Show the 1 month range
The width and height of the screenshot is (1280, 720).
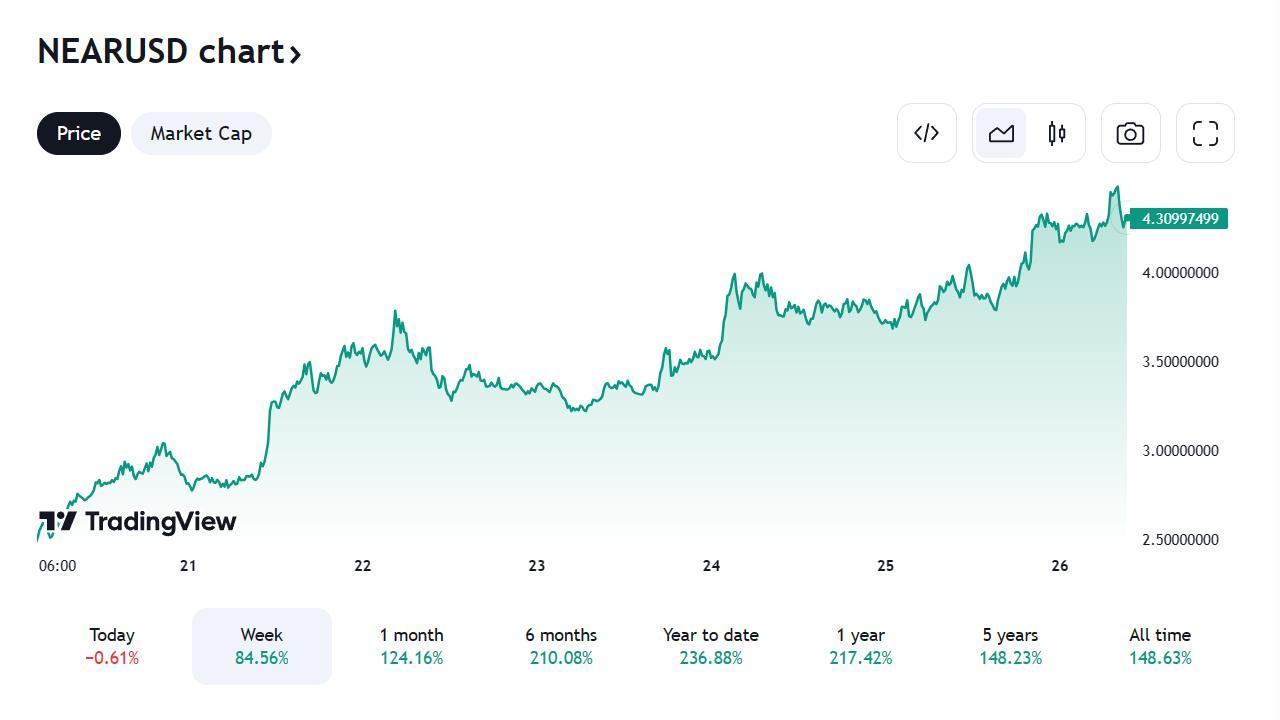coord(411,646)
